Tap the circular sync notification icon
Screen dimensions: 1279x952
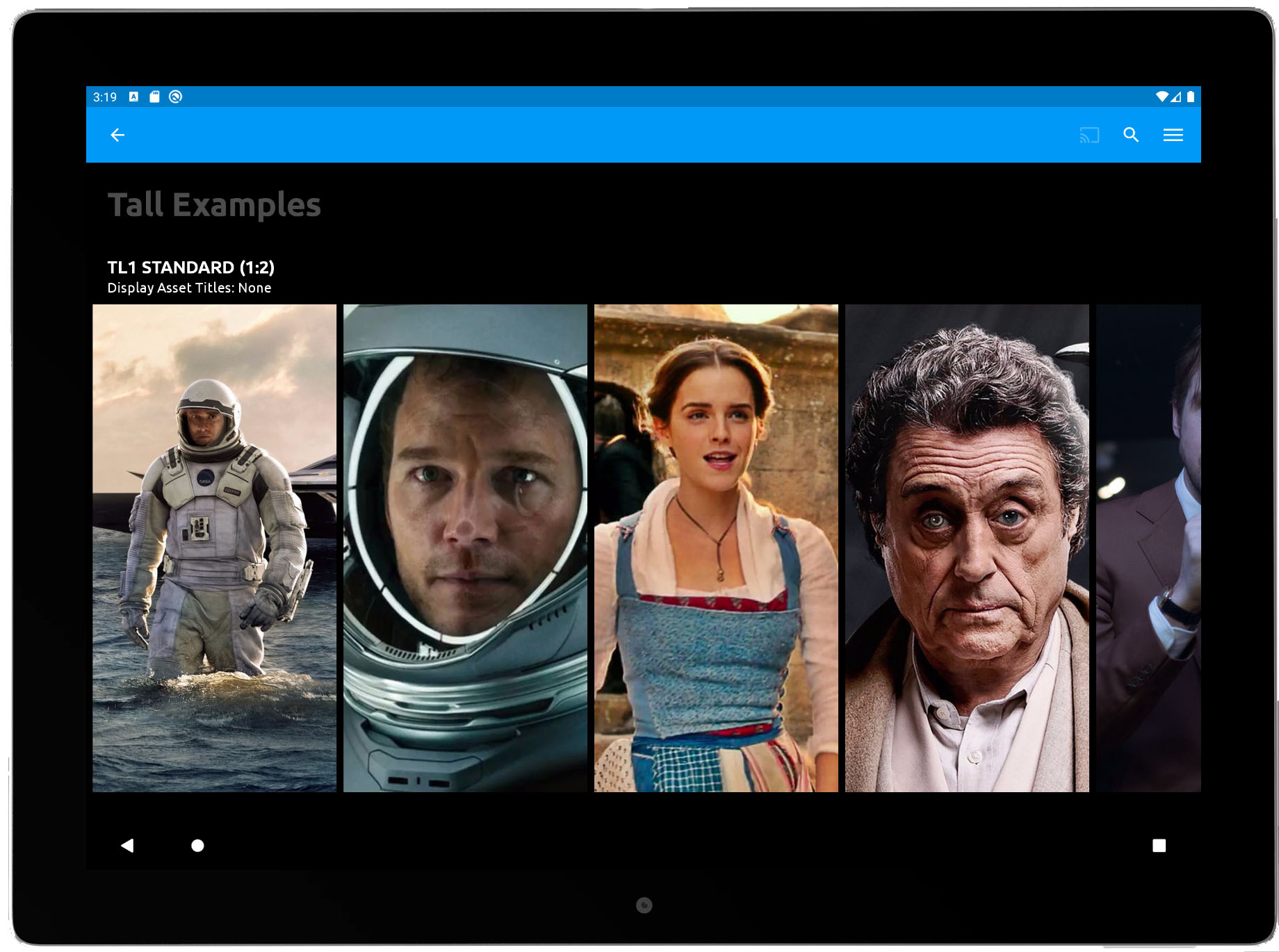point(175,97)
